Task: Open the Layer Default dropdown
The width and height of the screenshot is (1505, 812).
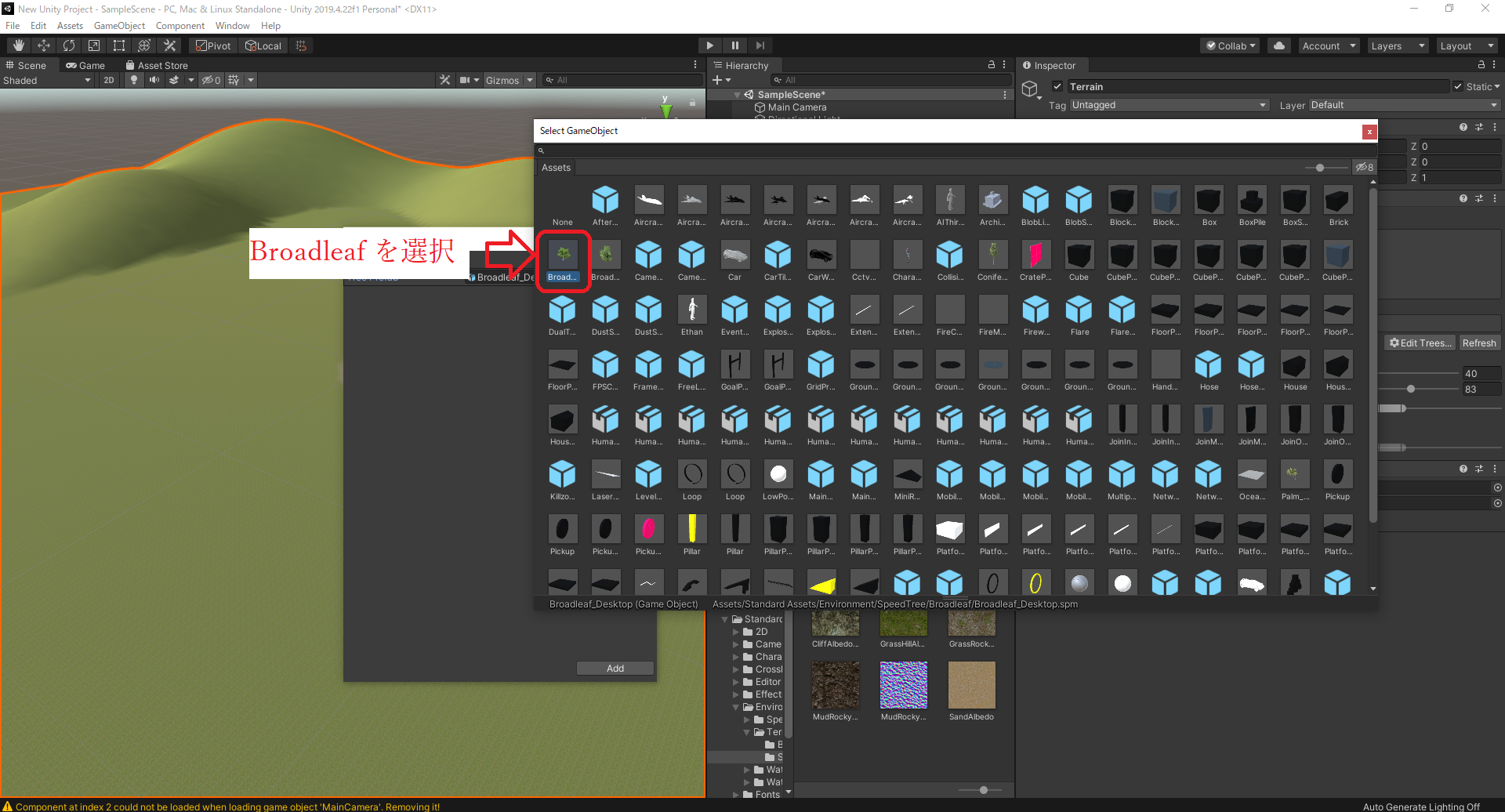Action: click(1404, 105)
